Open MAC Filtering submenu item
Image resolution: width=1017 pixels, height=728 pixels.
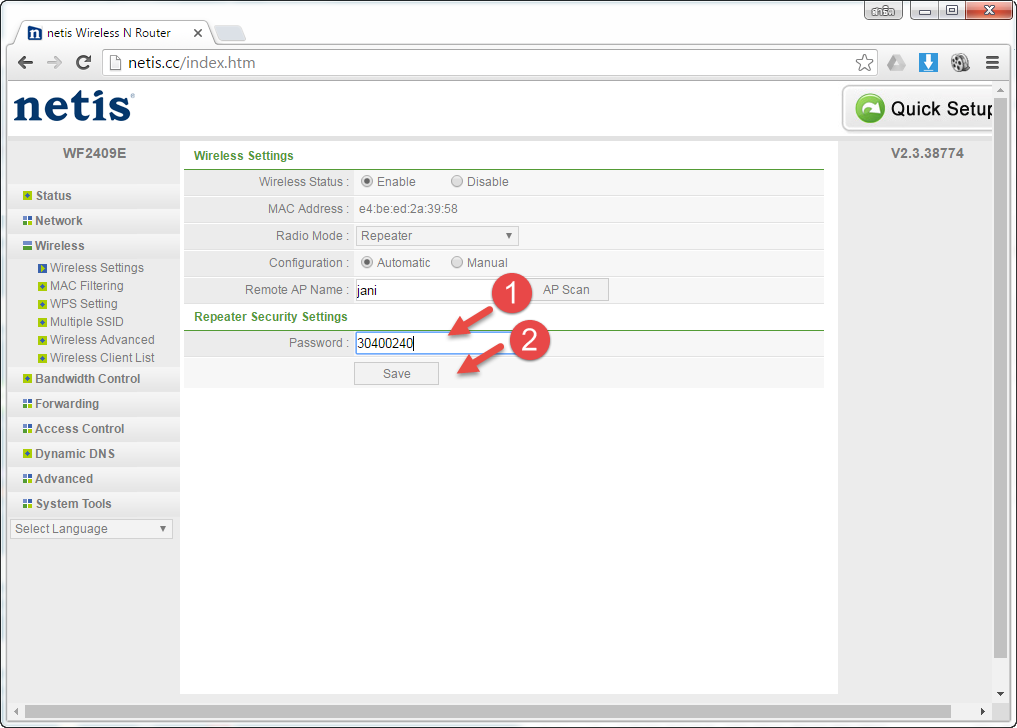[86, 285]
